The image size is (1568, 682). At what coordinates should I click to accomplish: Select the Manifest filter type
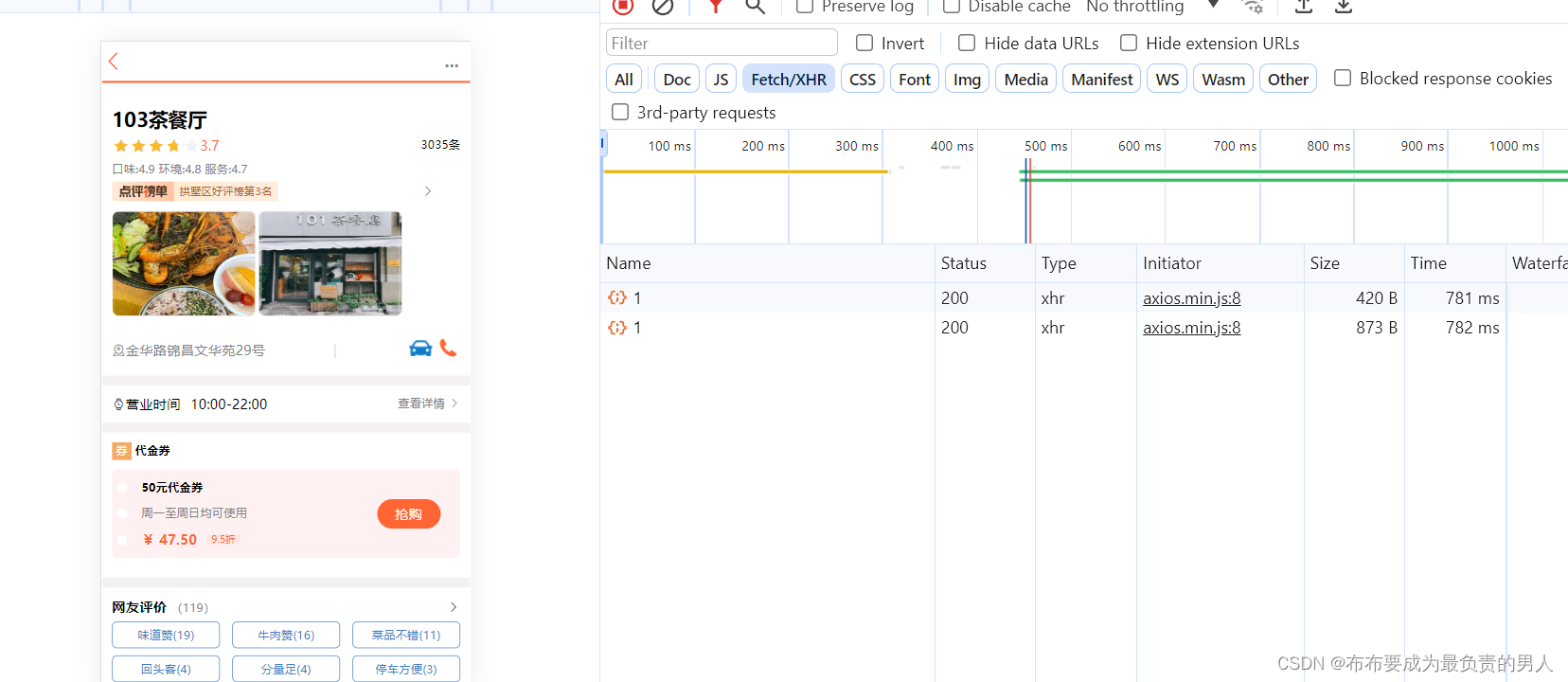tap(1102, 79)
